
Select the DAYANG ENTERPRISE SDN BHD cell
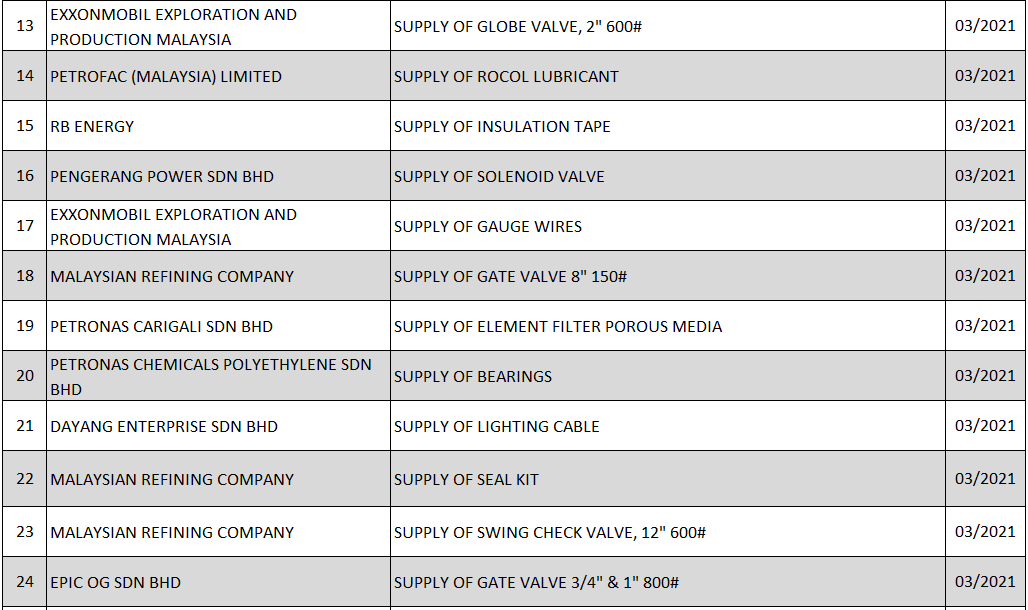coord(164,427)
